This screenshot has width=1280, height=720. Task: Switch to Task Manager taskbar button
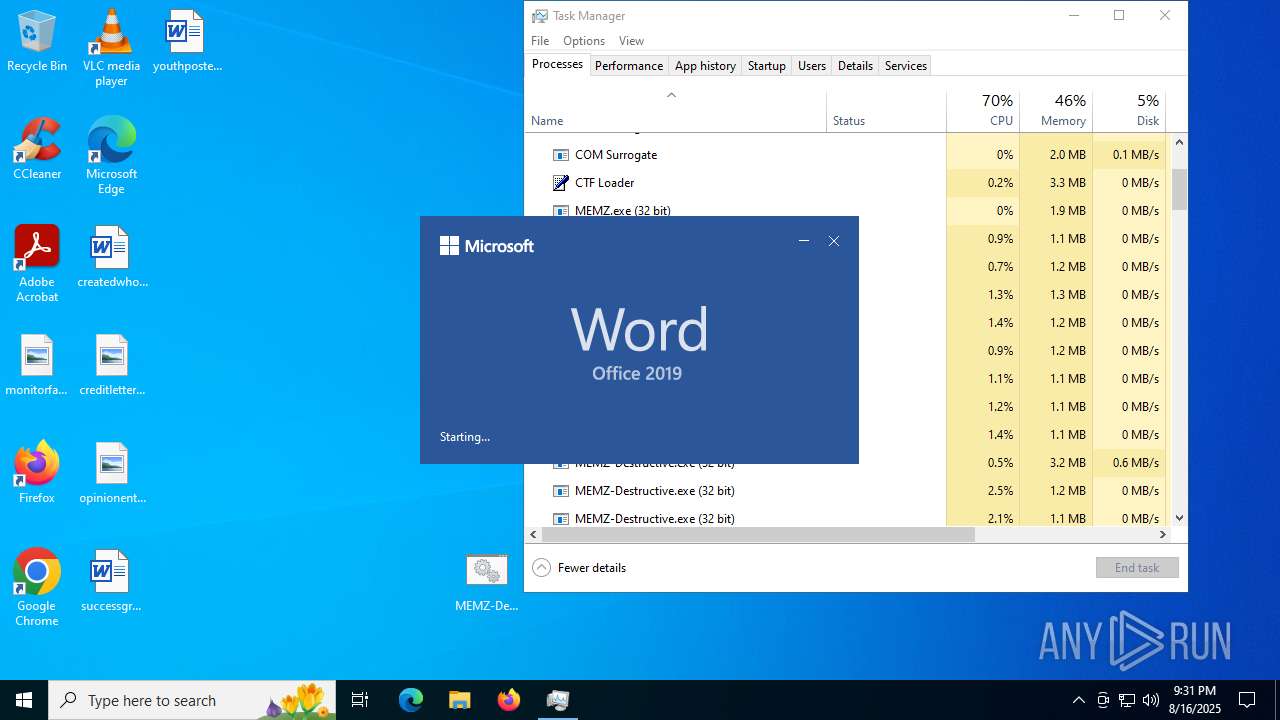(557, 700)
